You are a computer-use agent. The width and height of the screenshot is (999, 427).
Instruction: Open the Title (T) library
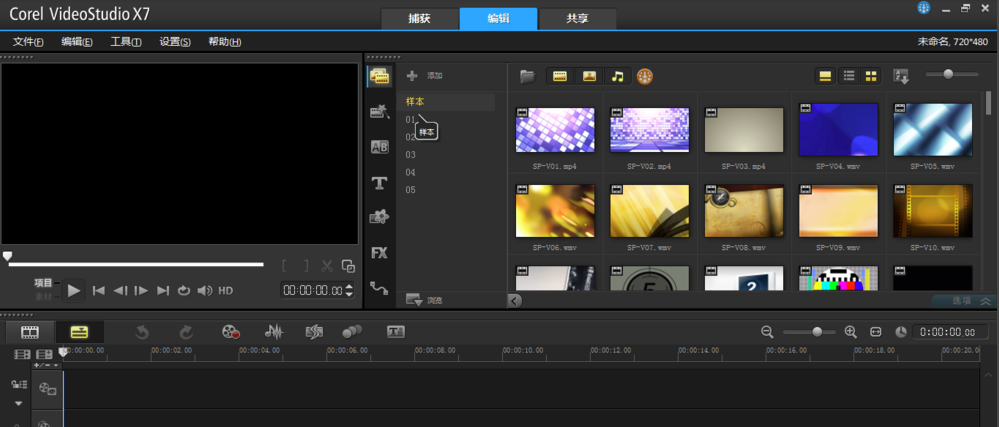pos(380,184)
